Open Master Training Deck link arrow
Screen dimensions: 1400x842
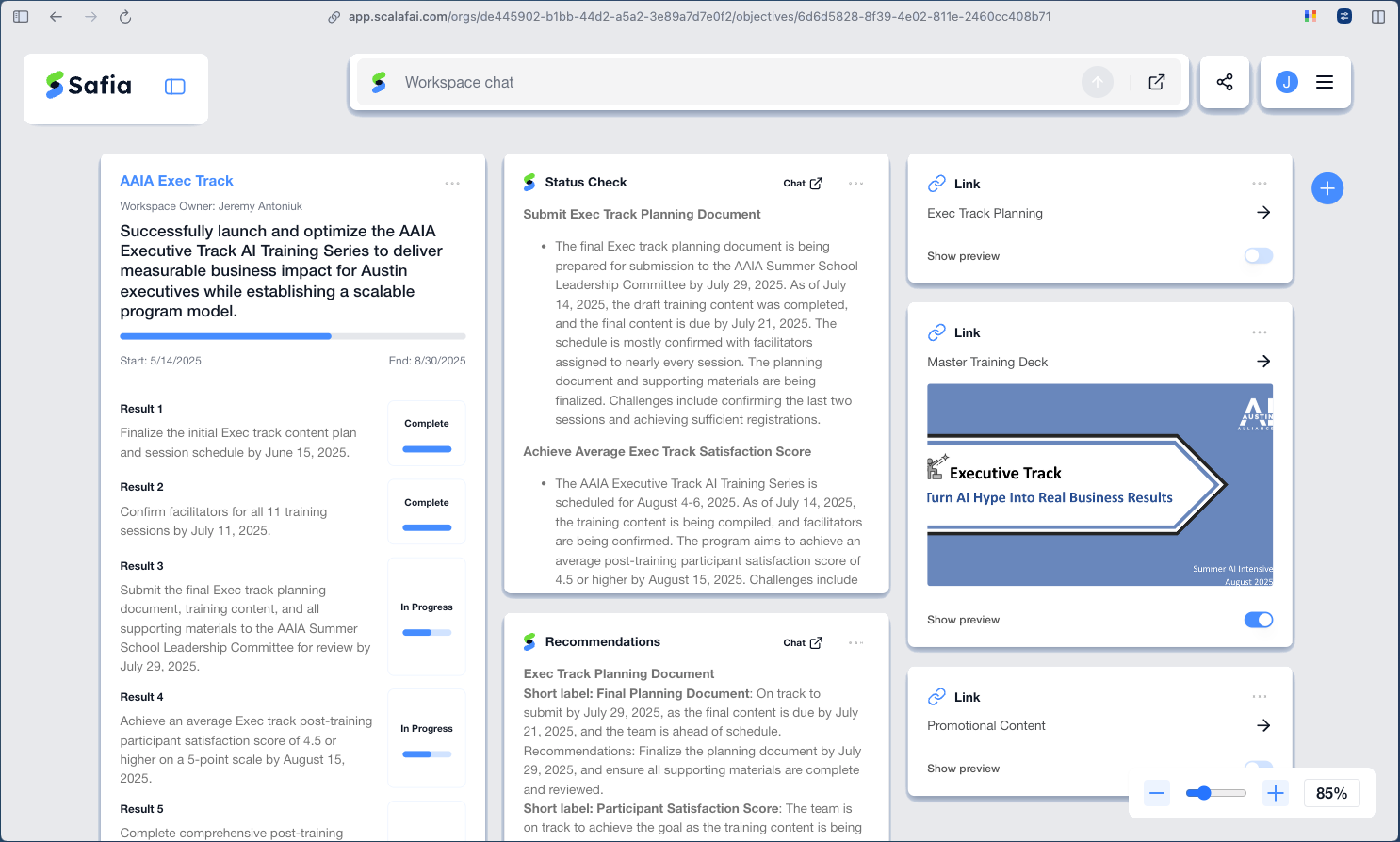[x=1263, y=362]
